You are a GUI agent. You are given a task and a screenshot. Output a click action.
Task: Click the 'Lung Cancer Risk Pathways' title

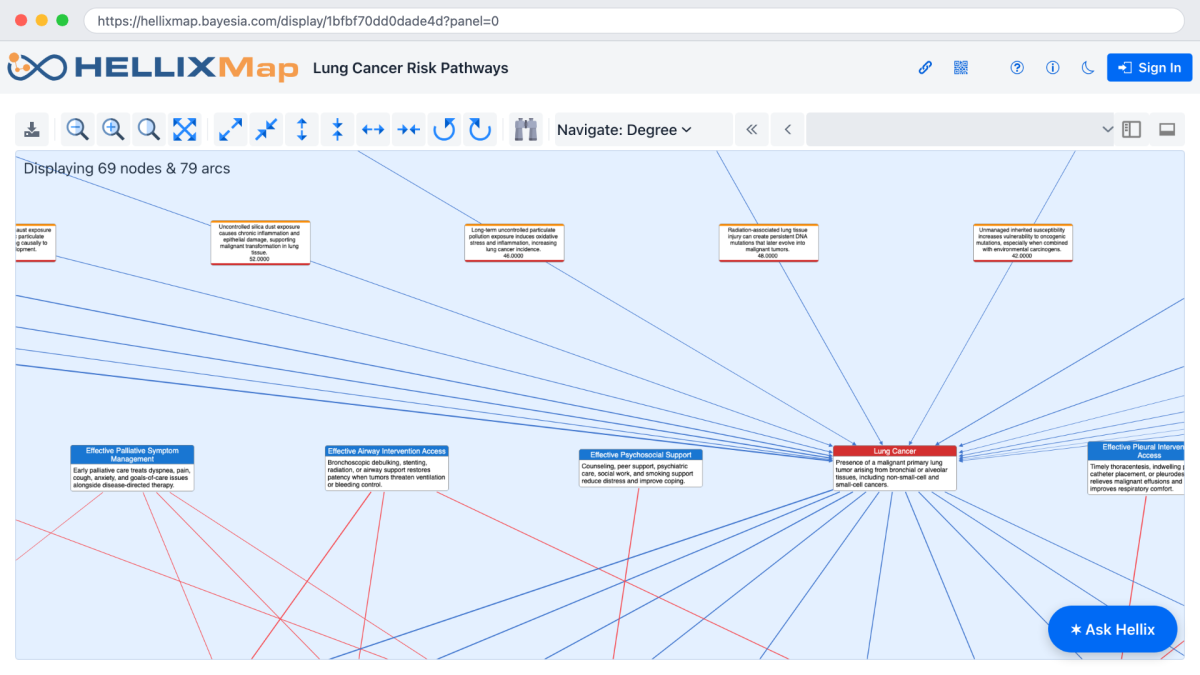coord(411,68)
